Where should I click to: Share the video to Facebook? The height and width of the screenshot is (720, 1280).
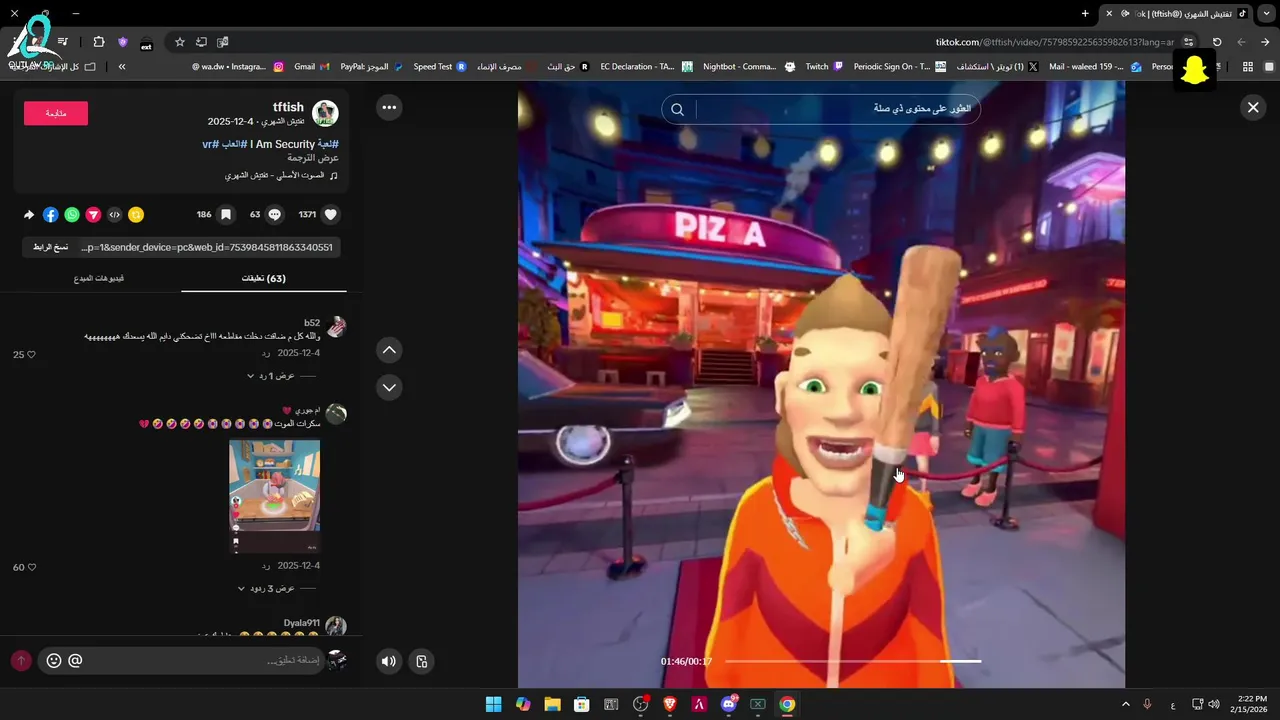[x=51, y=214]
